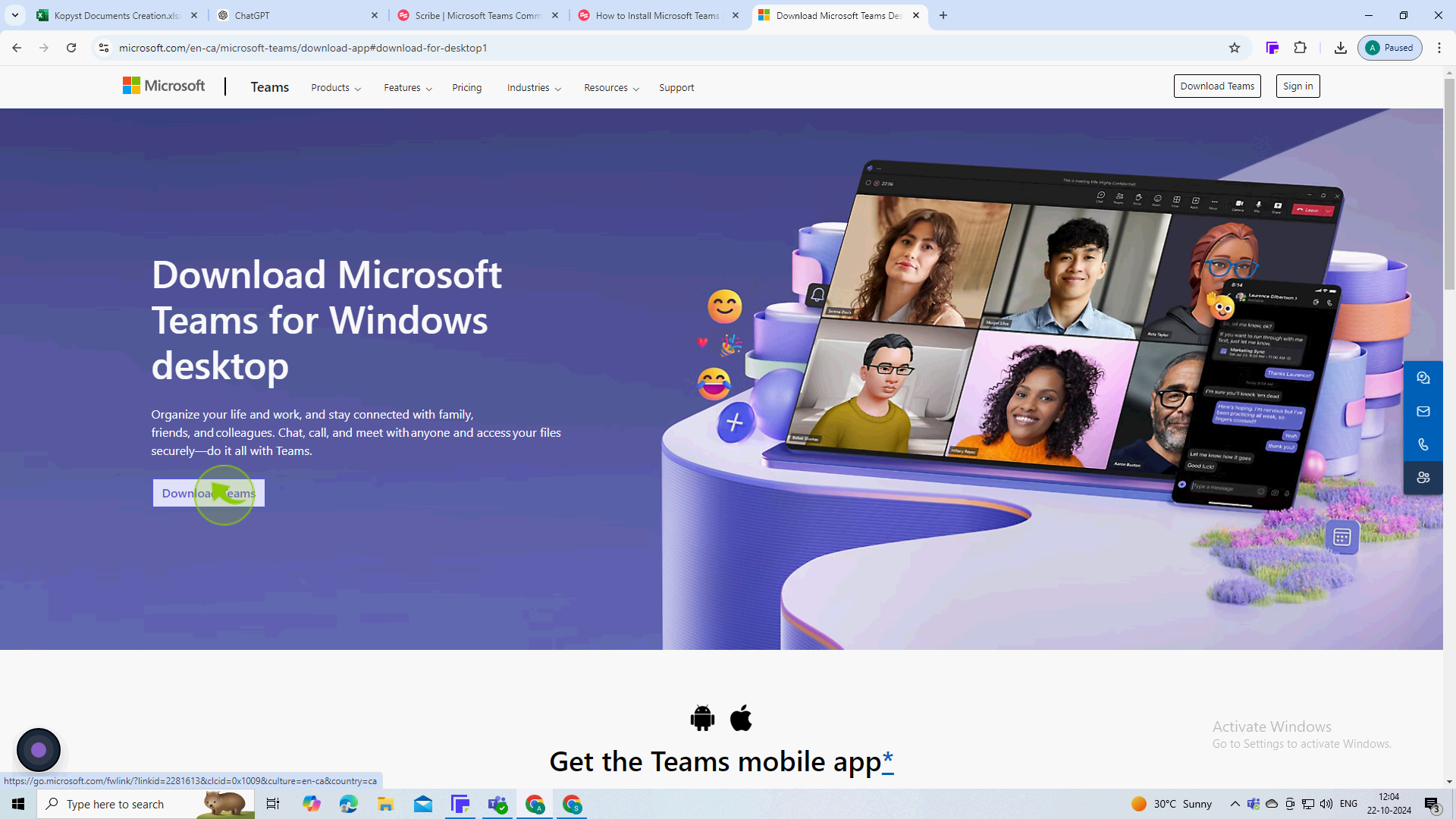The width and height of the screenshot is (1456, 819).
Task: Open the Chrome extensions puzzle icon
Action: coord(1300,48)
